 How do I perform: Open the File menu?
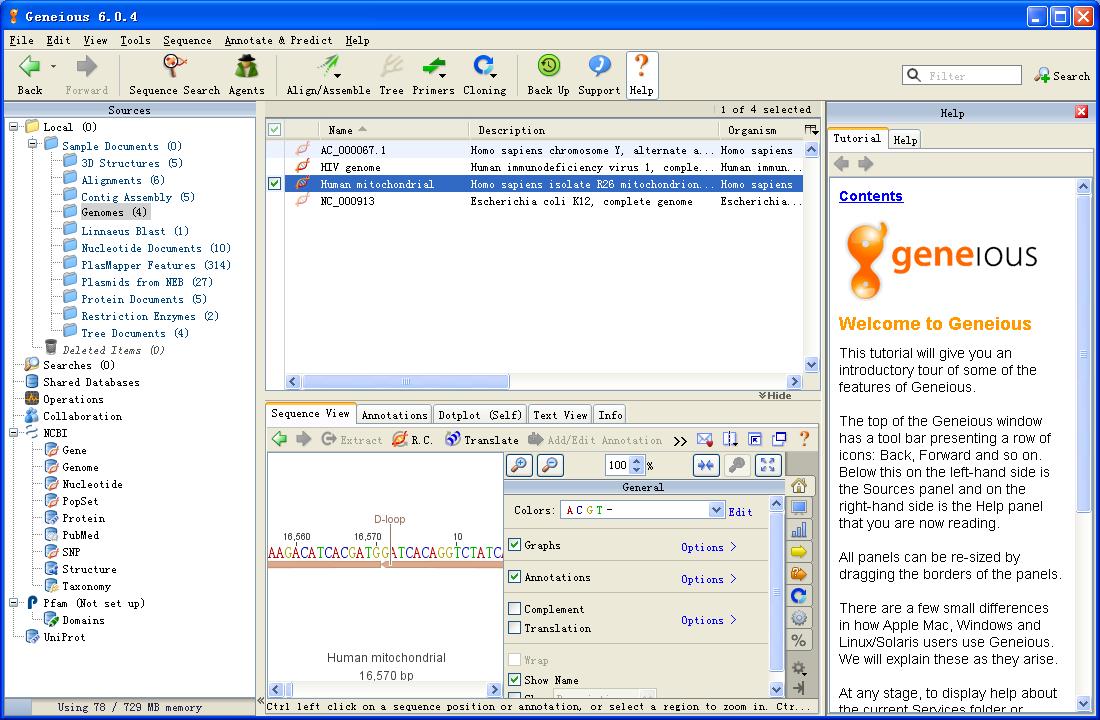[22, 41]
